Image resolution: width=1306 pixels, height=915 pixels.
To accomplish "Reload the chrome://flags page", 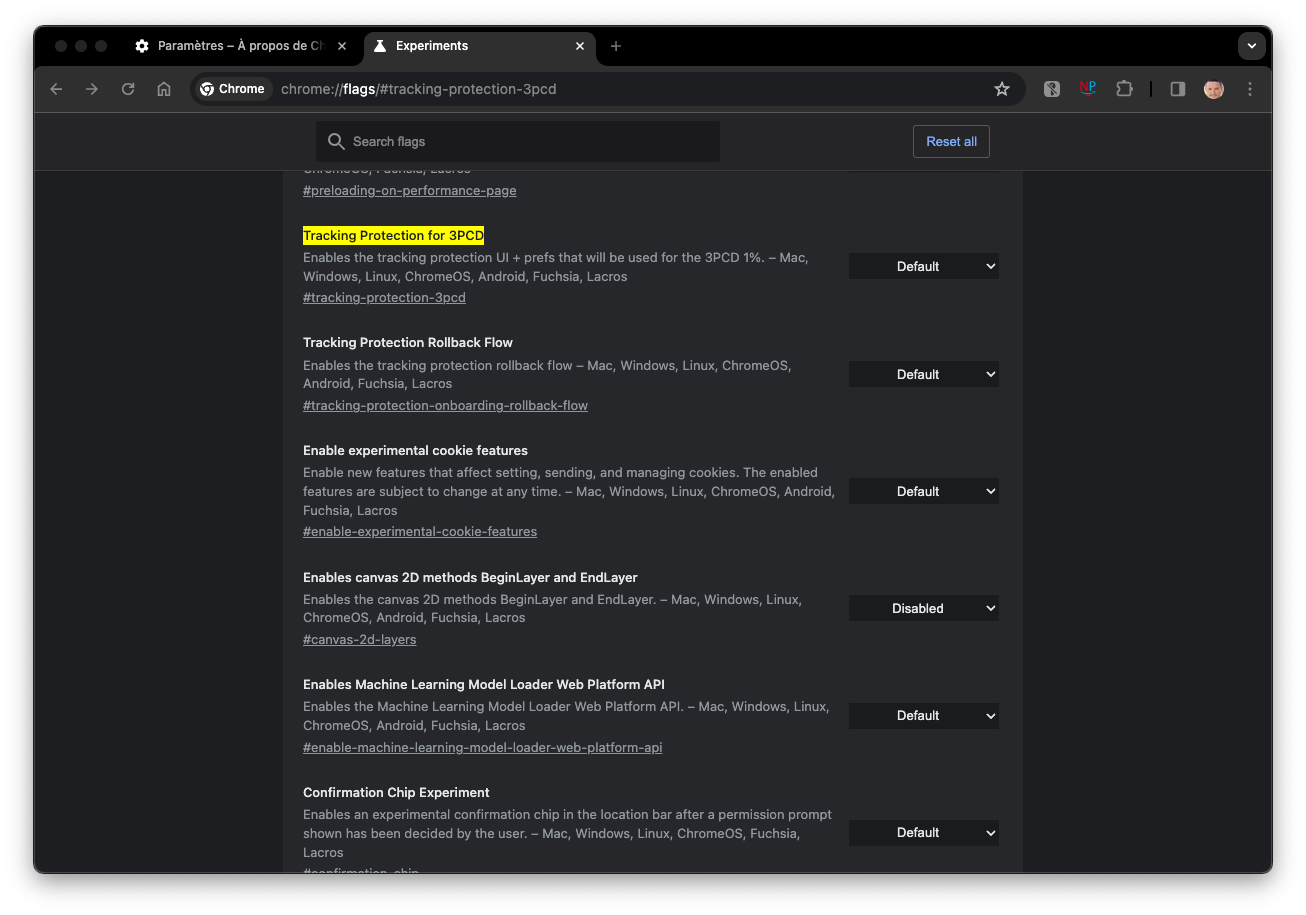I will 128,89.
